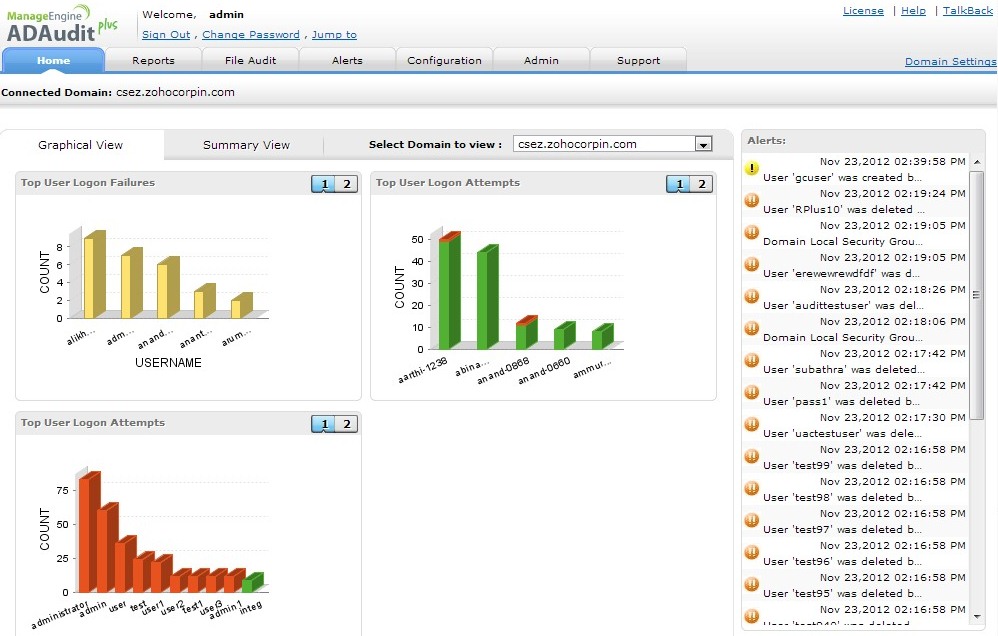The image size is (998, 636).
Task: Click the ManageEngine ADAudit Plus logo
Action: 62,24
